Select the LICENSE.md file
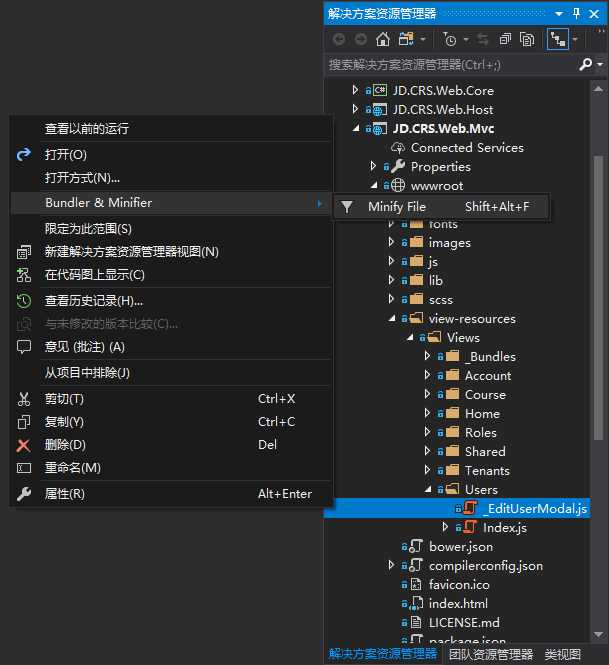Viewport: 609px width, 665px height. click(x=464, y=623)
